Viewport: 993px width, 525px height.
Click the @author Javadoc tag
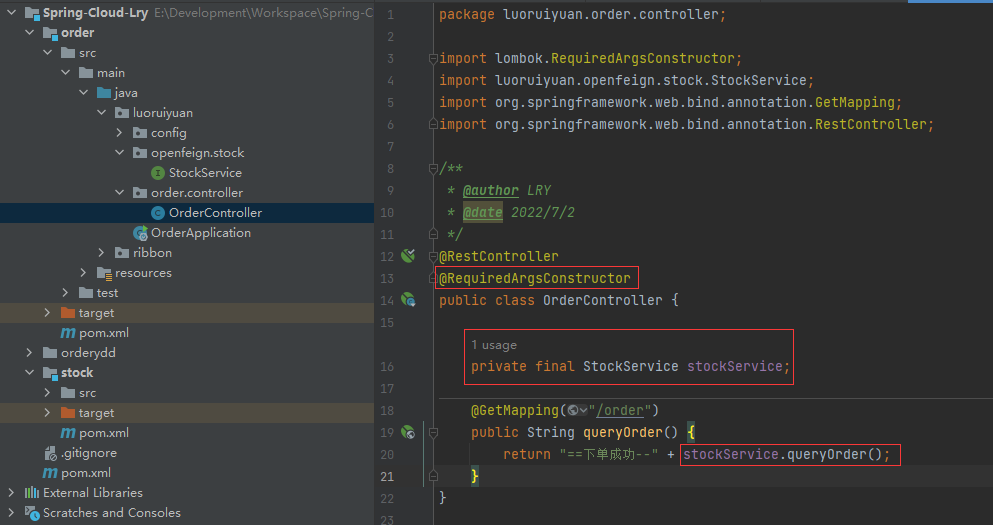(491, 191)
